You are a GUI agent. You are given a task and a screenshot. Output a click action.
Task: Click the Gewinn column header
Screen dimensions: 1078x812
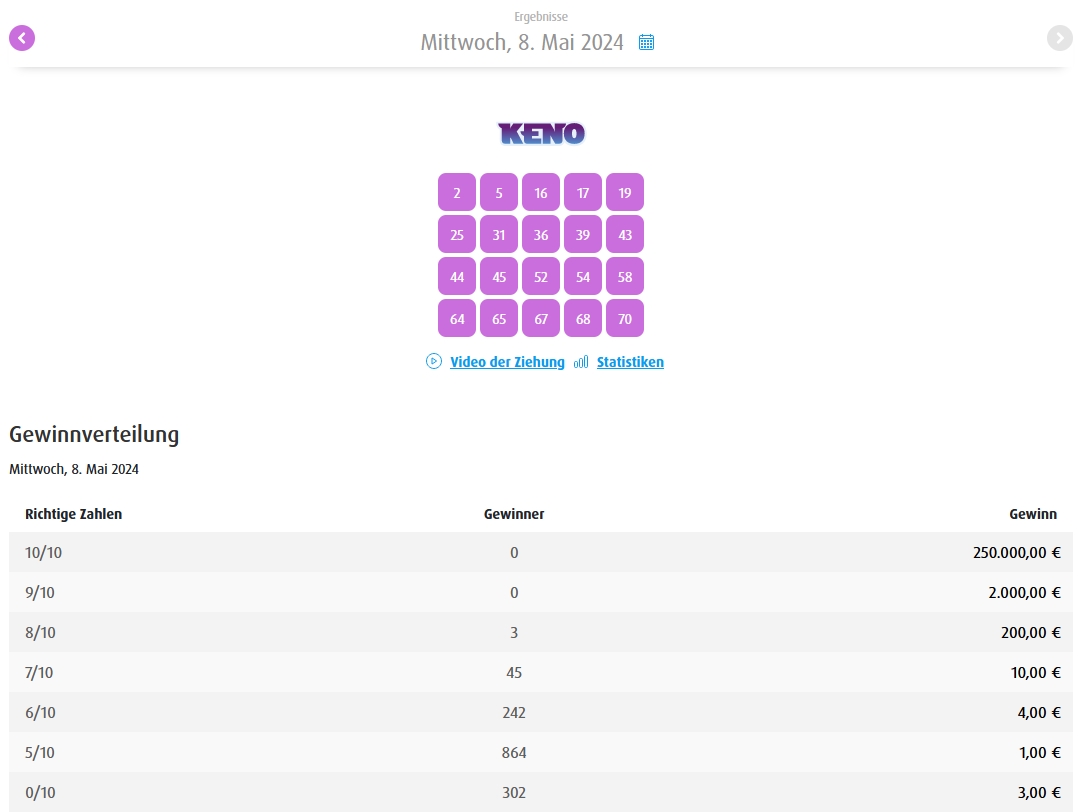[x=1033, y=514]
